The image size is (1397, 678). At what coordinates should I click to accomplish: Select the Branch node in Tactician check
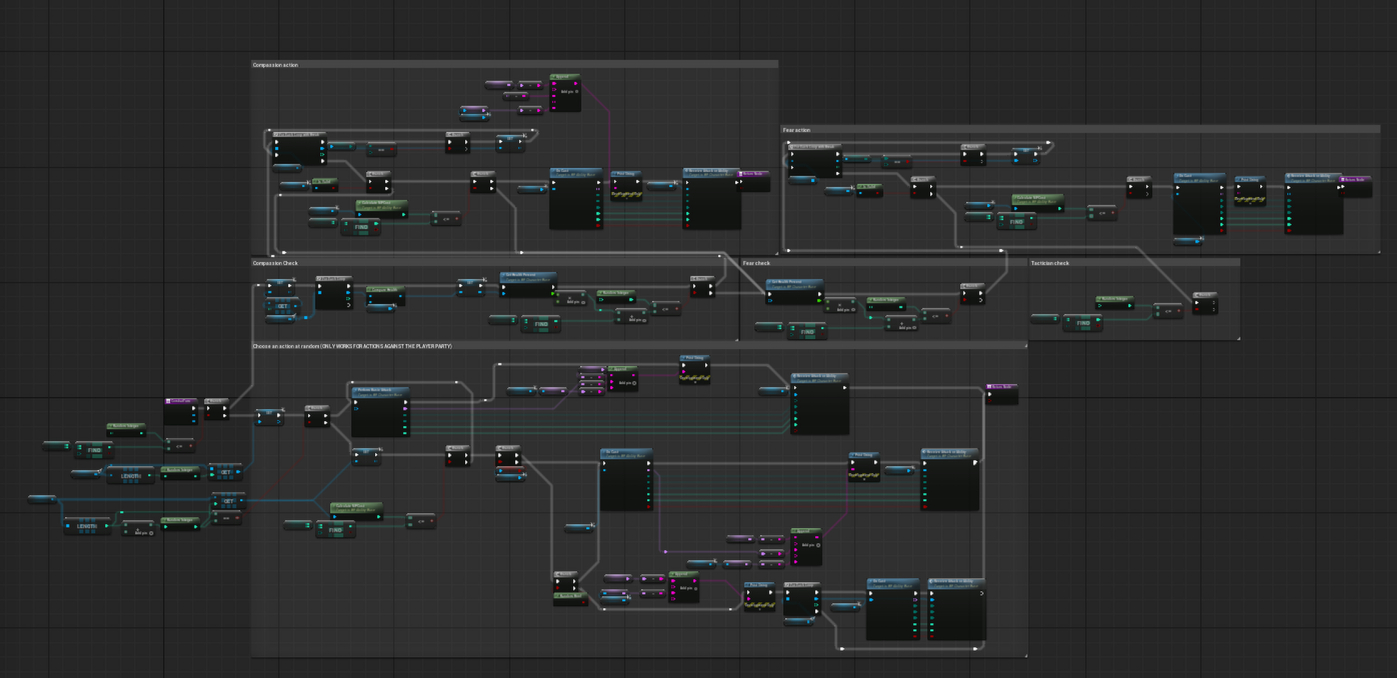click(1205, 296)
